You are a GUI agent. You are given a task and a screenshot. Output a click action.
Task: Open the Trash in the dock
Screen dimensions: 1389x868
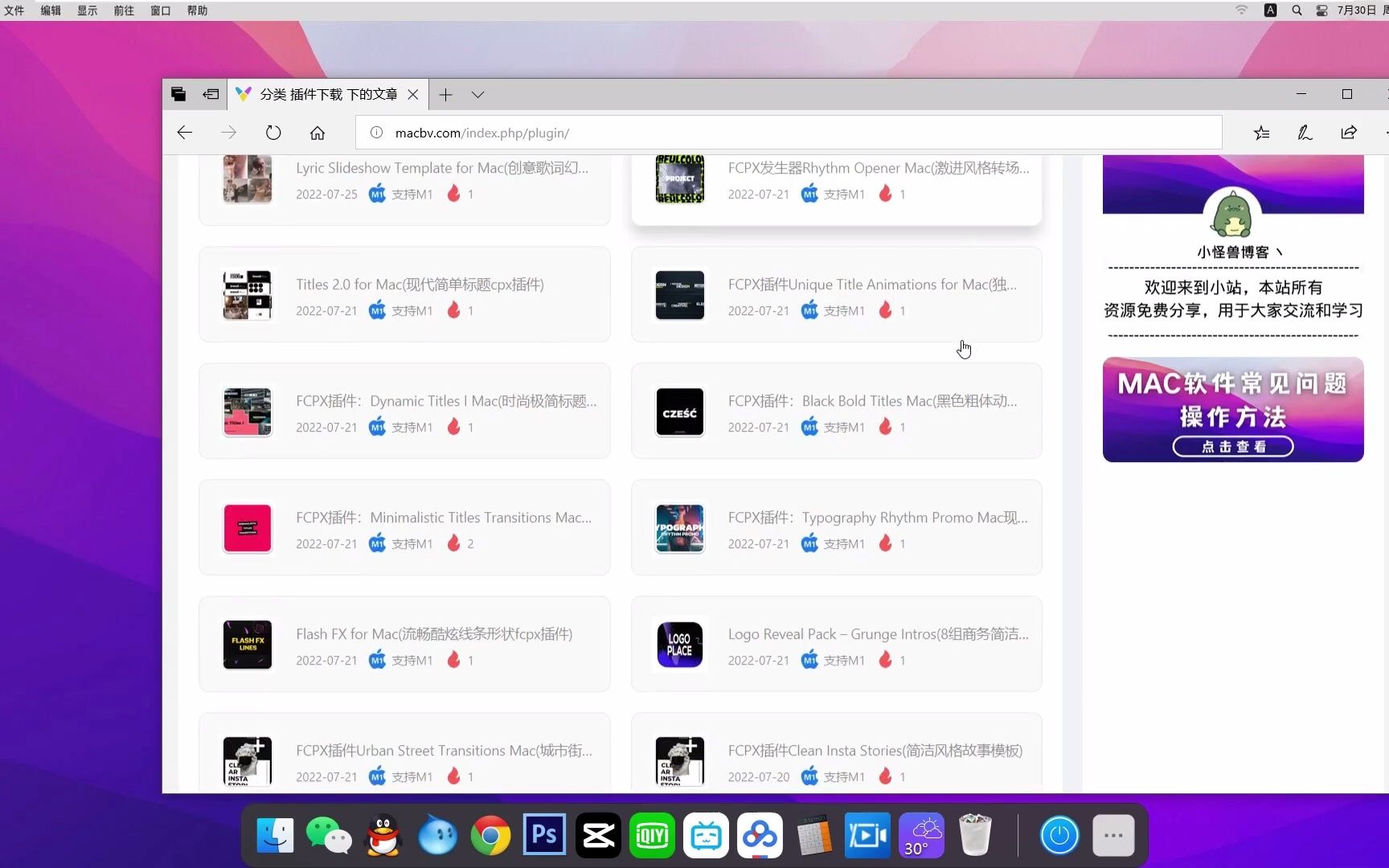pos(975,836)
